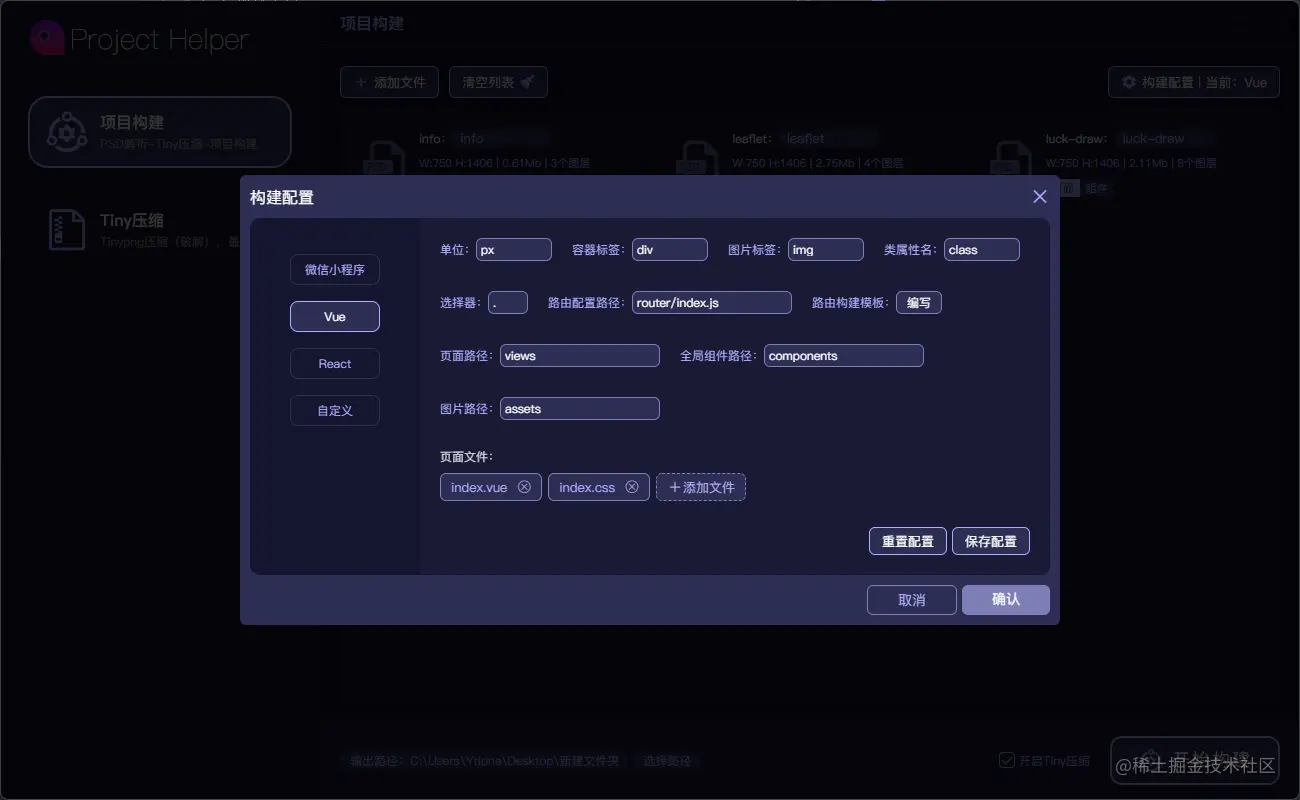Click the 选择器 input field
Screen dimensions: 1300x800
(x=508, y=303)
